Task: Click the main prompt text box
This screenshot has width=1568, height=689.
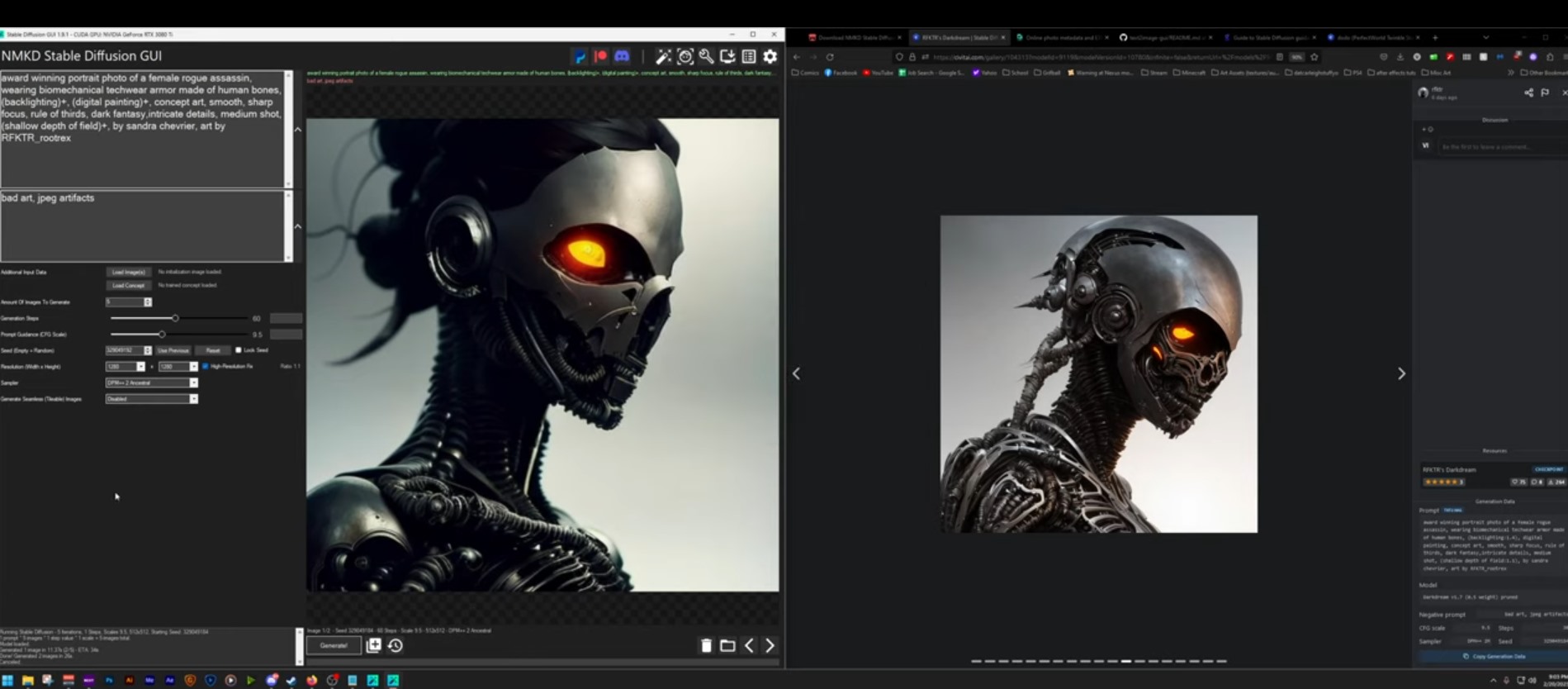Action: [143, 129]
